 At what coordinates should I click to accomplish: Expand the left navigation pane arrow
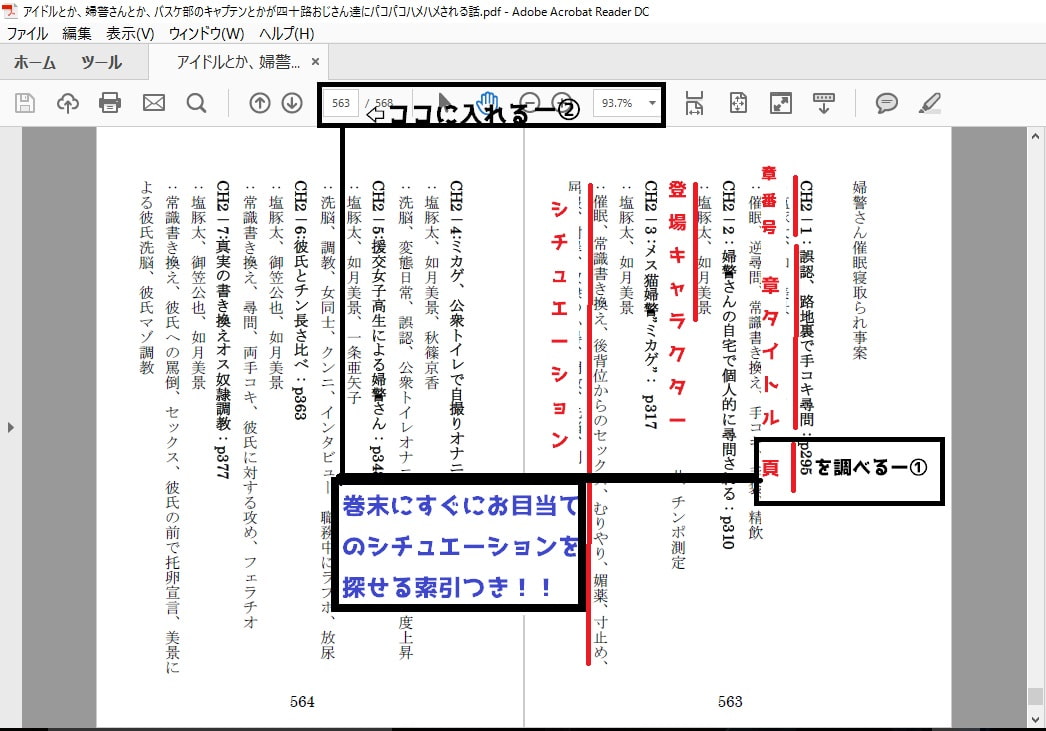[x=10, y=427]
